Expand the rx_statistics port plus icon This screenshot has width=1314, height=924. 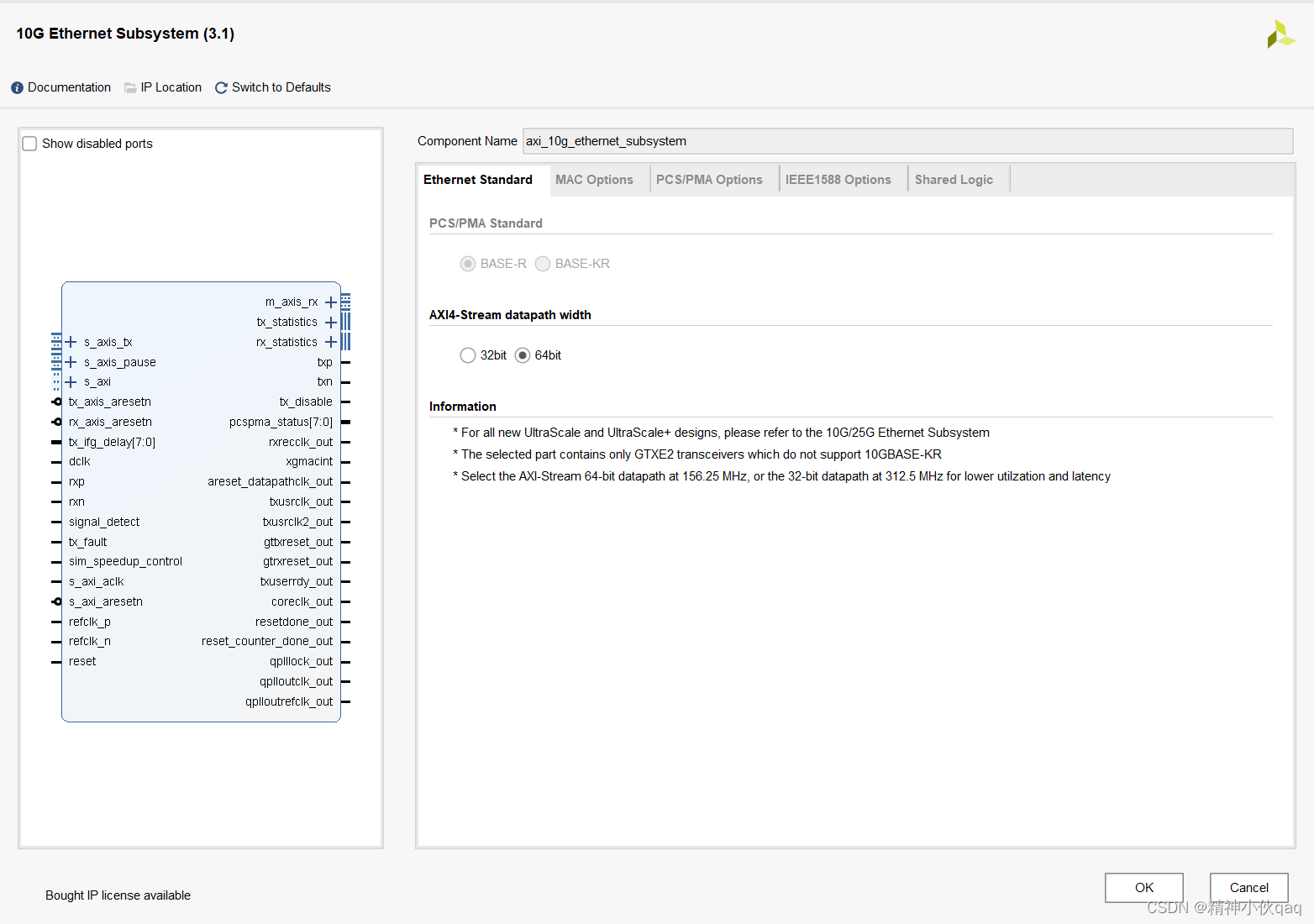(x=331, y=342)
